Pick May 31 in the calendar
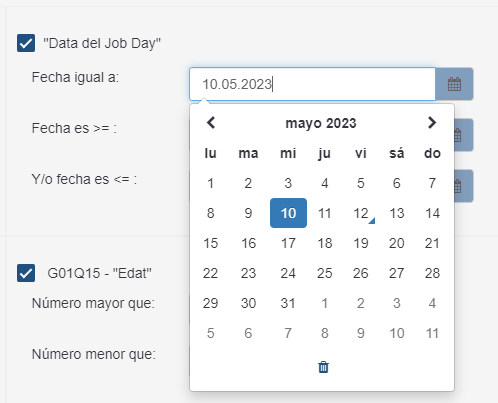This screenshot has height=403, width=498. (288, 303)
